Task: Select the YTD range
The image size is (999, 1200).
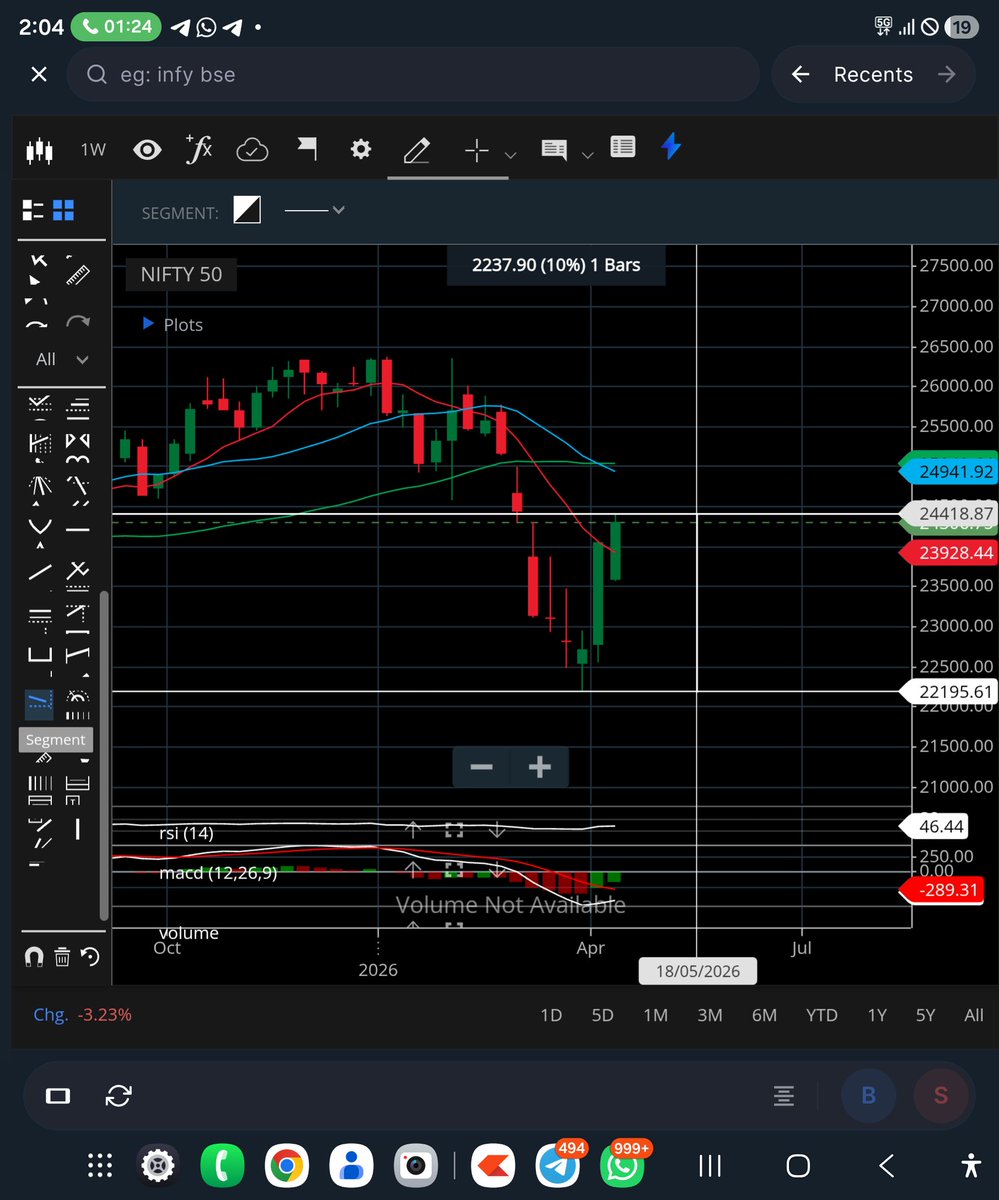Action: point(822,1015)
